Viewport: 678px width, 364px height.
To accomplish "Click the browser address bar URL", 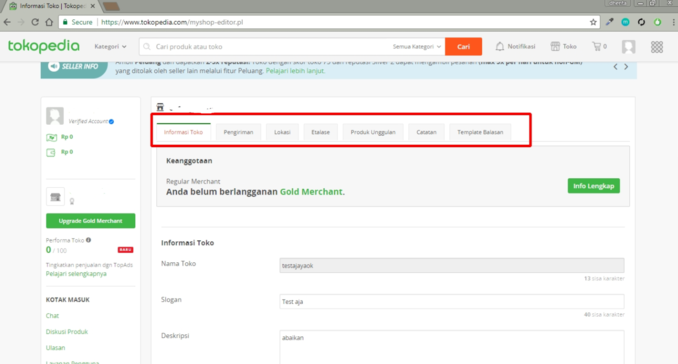I will pyautogui.click(x=172, y=22).
